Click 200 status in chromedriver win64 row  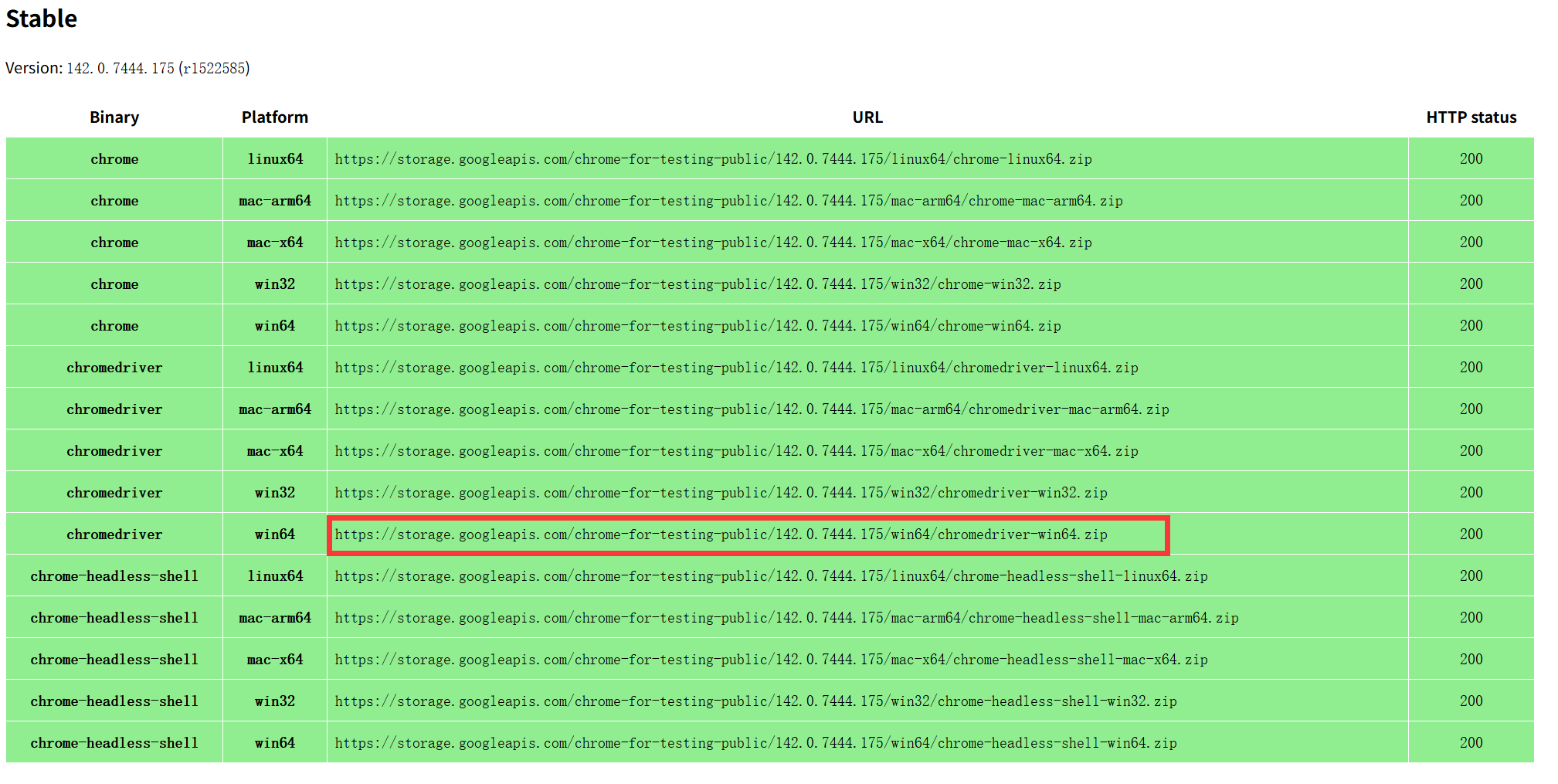pyautogui.click(x=1471, y=535)
